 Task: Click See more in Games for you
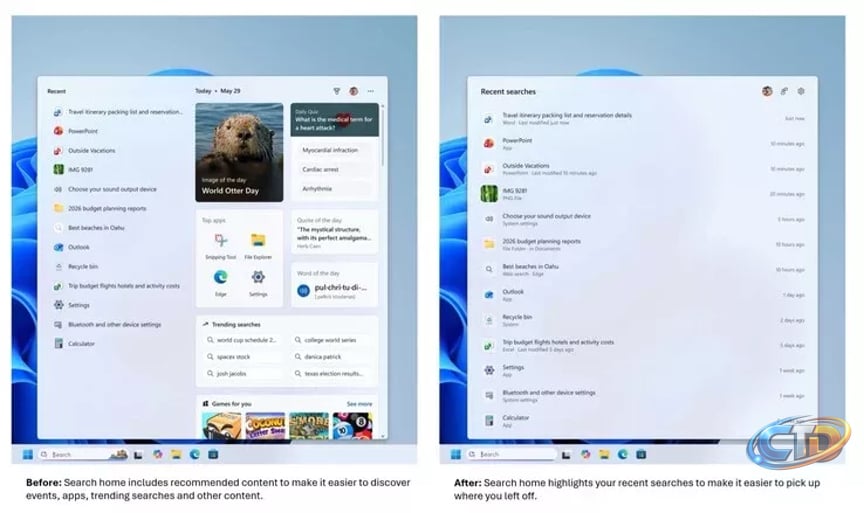coord(359,404)
